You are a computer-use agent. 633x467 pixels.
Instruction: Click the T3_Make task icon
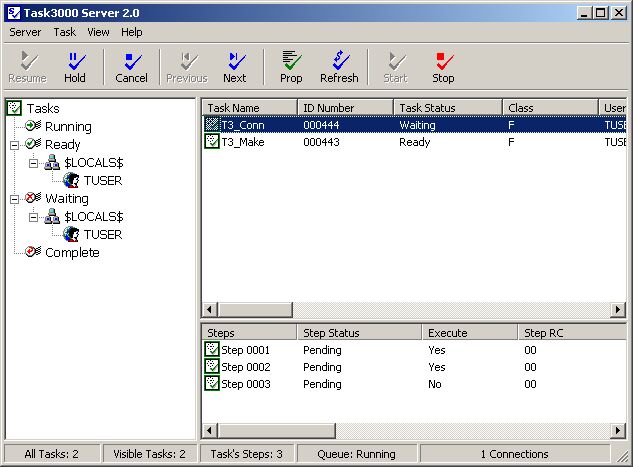[212, 142]
